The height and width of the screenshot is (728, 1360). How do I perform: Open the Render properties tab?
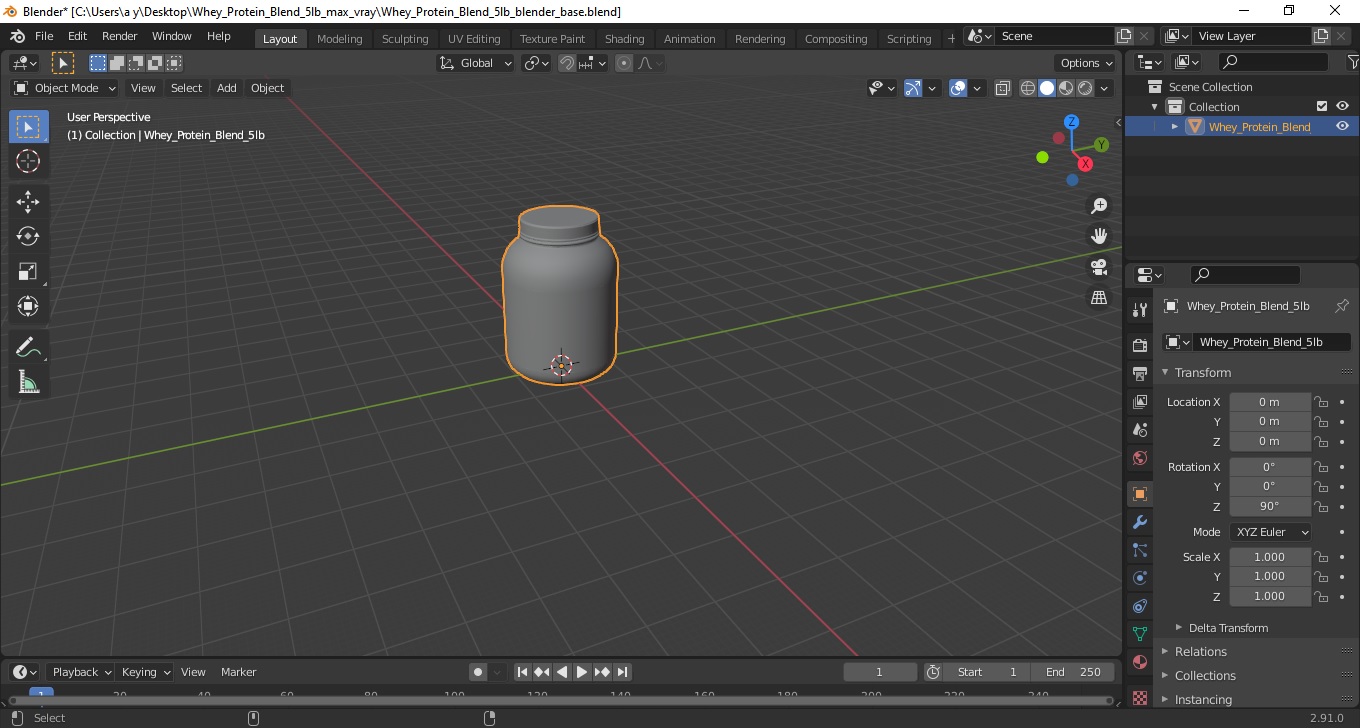[1139, 346]
